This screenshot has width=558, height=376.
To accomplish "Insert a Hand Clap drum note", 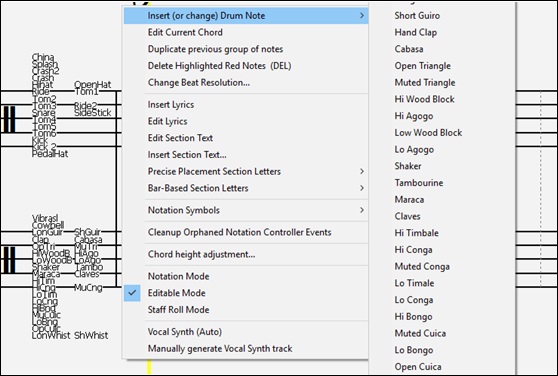I will (x=415, y=32).
